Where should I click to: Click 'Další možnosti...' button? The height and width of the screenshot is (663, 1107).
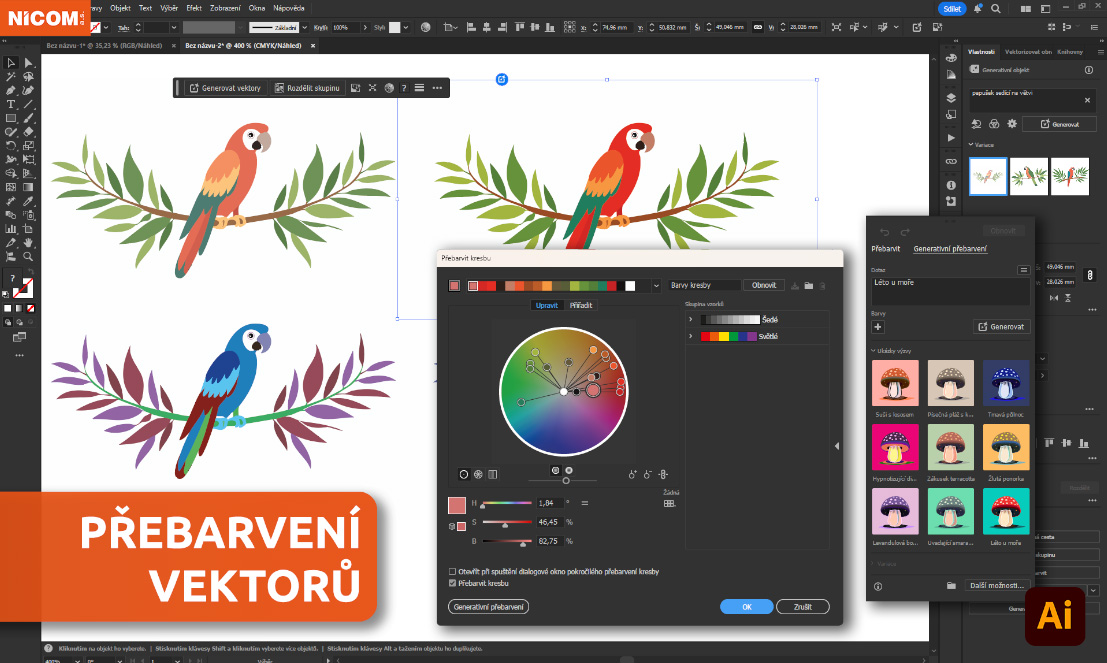click(996, 586)
